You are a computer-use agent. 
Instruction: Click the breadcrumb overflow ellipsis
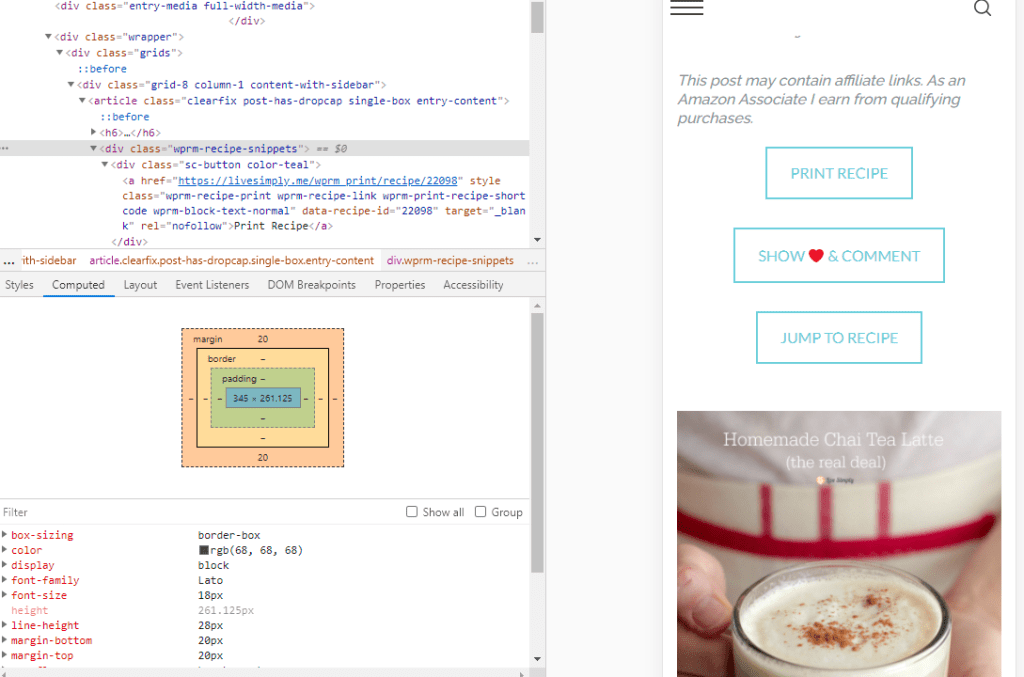click(x=9, y=260)
